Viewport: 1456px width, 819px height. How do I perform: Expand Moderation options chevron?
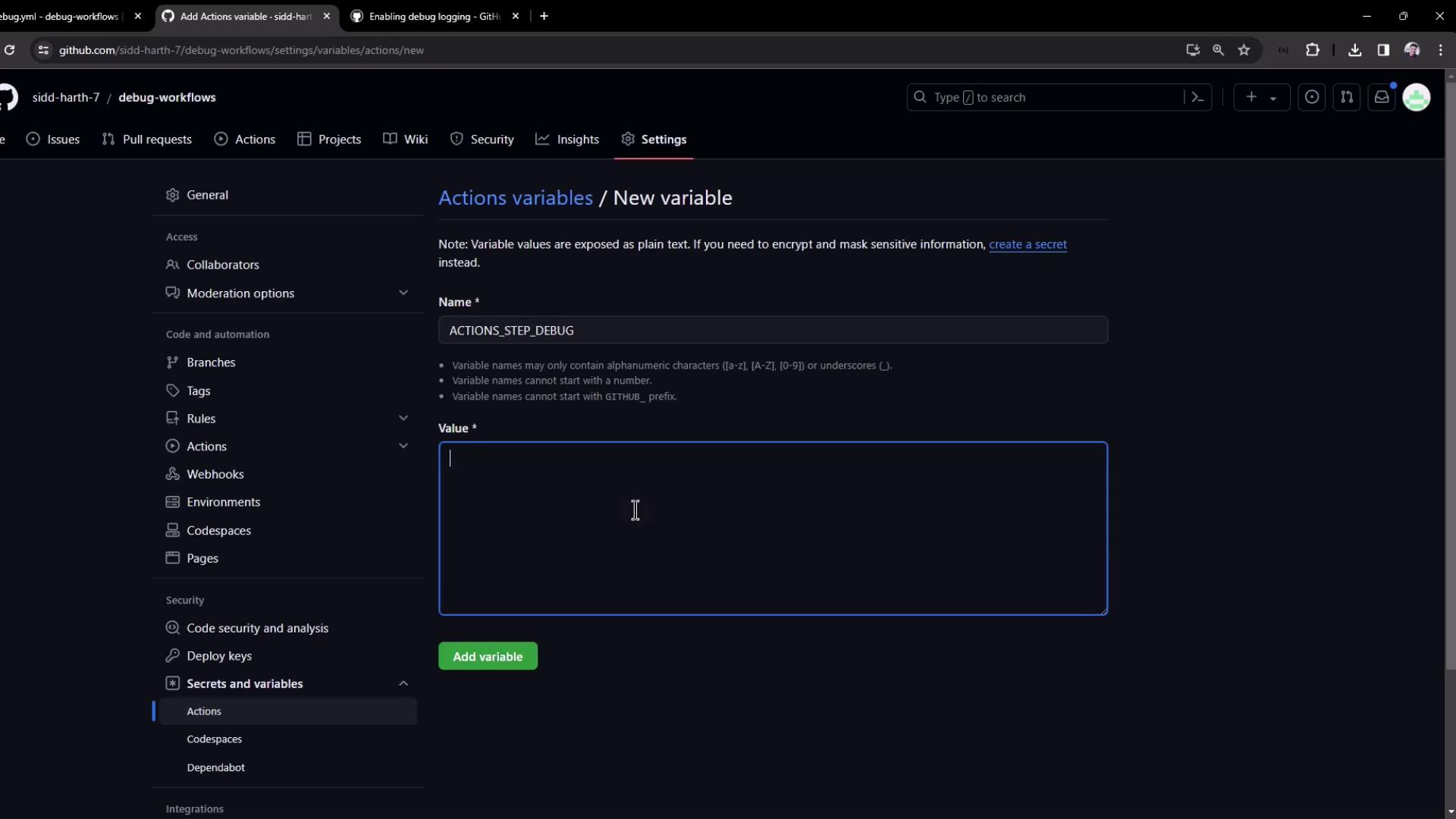click(x=403, y=293)
